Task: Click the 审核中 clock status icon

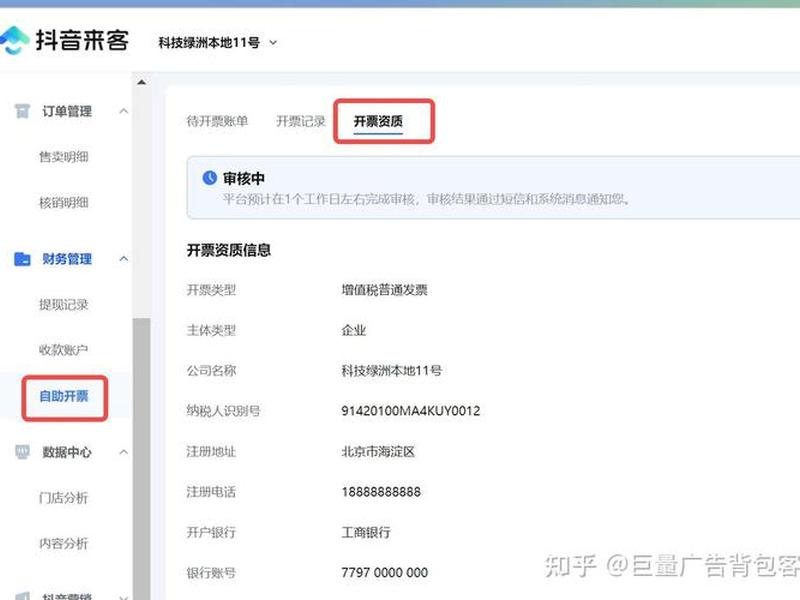Action: [209, 178]
